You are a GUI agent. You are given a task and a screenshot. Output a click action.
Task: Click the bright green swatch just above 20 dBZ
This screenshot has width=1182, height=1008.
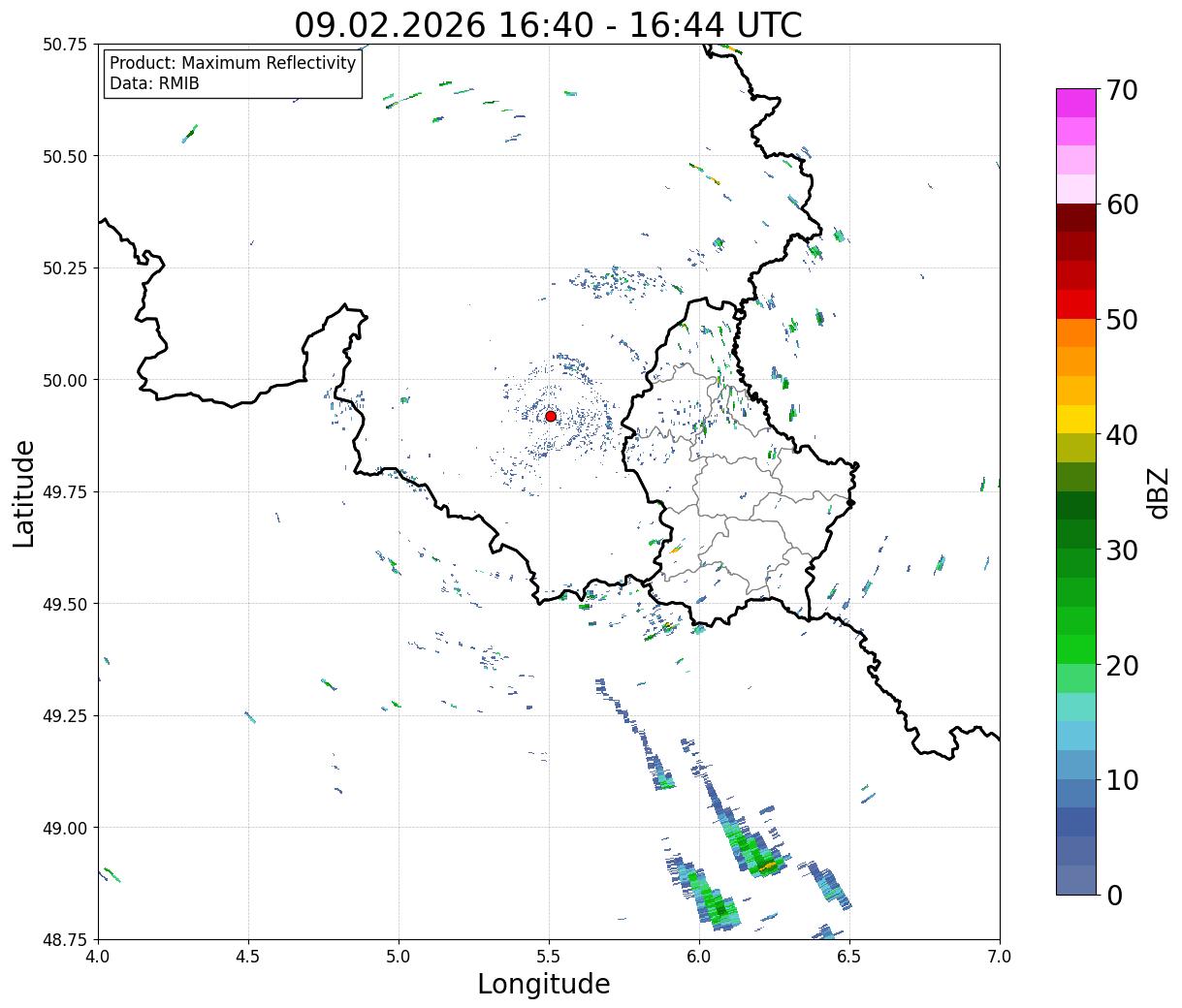point(1076,649)
